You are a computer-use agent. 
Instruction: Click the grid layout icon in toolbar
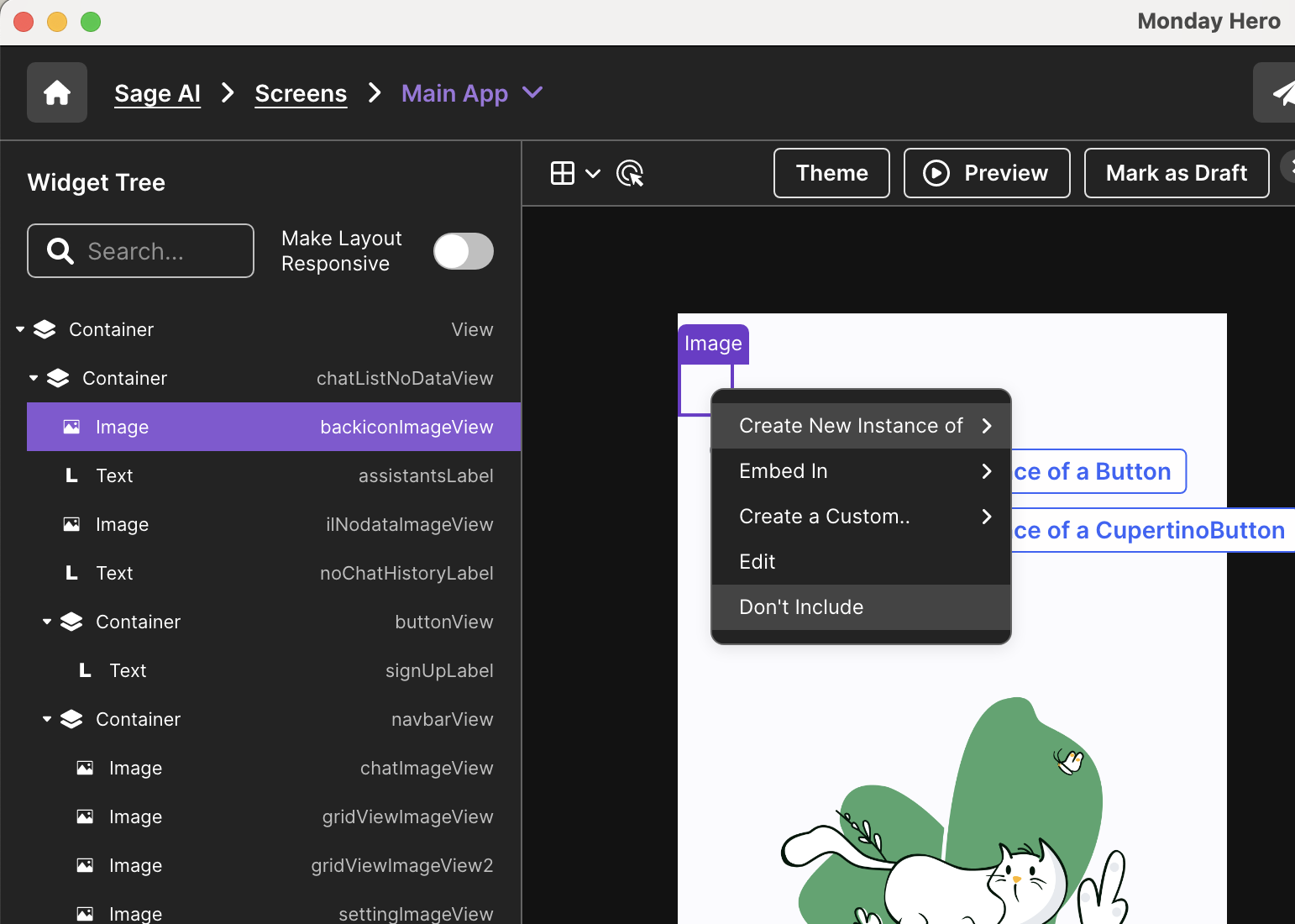(x=562, y=173)
